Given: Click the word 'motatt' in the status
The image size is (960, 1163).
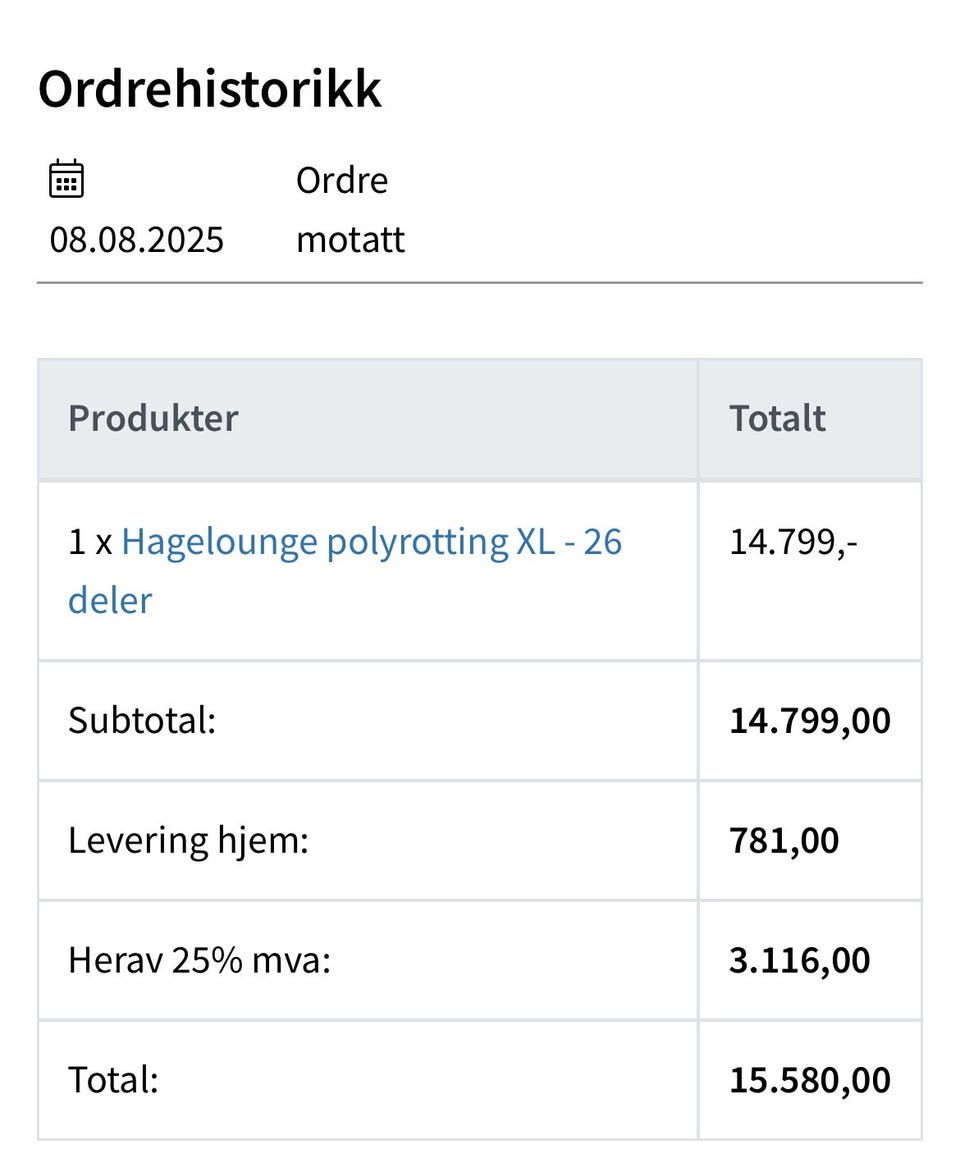Looking at the screenshot, I should [x=351, y=240].
